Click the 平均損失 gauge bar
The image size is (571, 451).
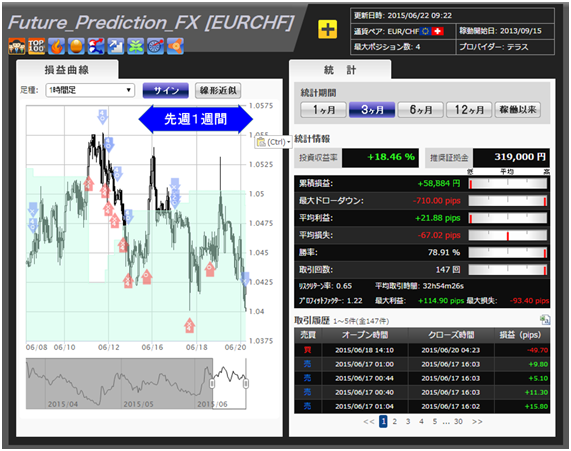click(x=508, y=235)
